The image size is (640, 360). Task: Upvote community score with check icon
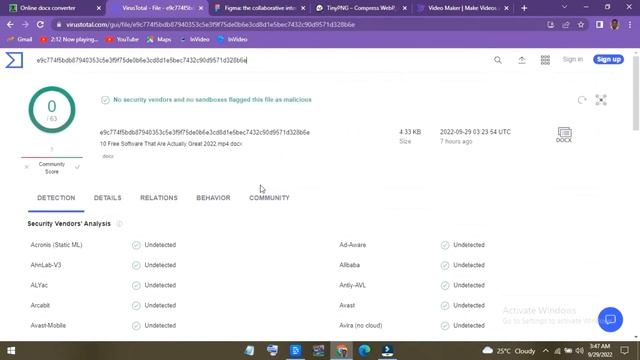pos(77,167)
